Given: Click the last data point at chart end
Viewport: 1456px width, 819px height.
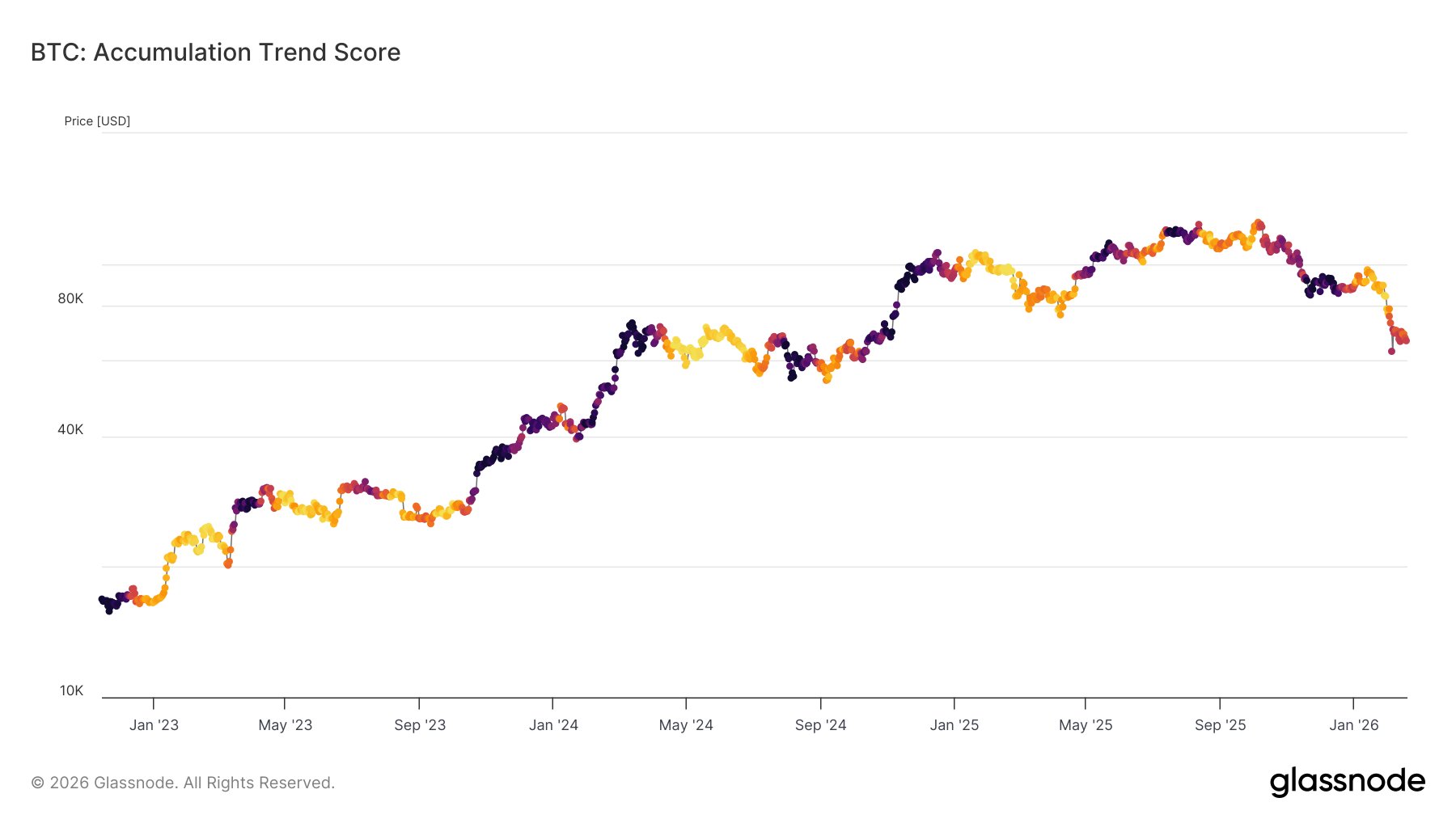Looking at the screenshot, I should (1406, 340).
